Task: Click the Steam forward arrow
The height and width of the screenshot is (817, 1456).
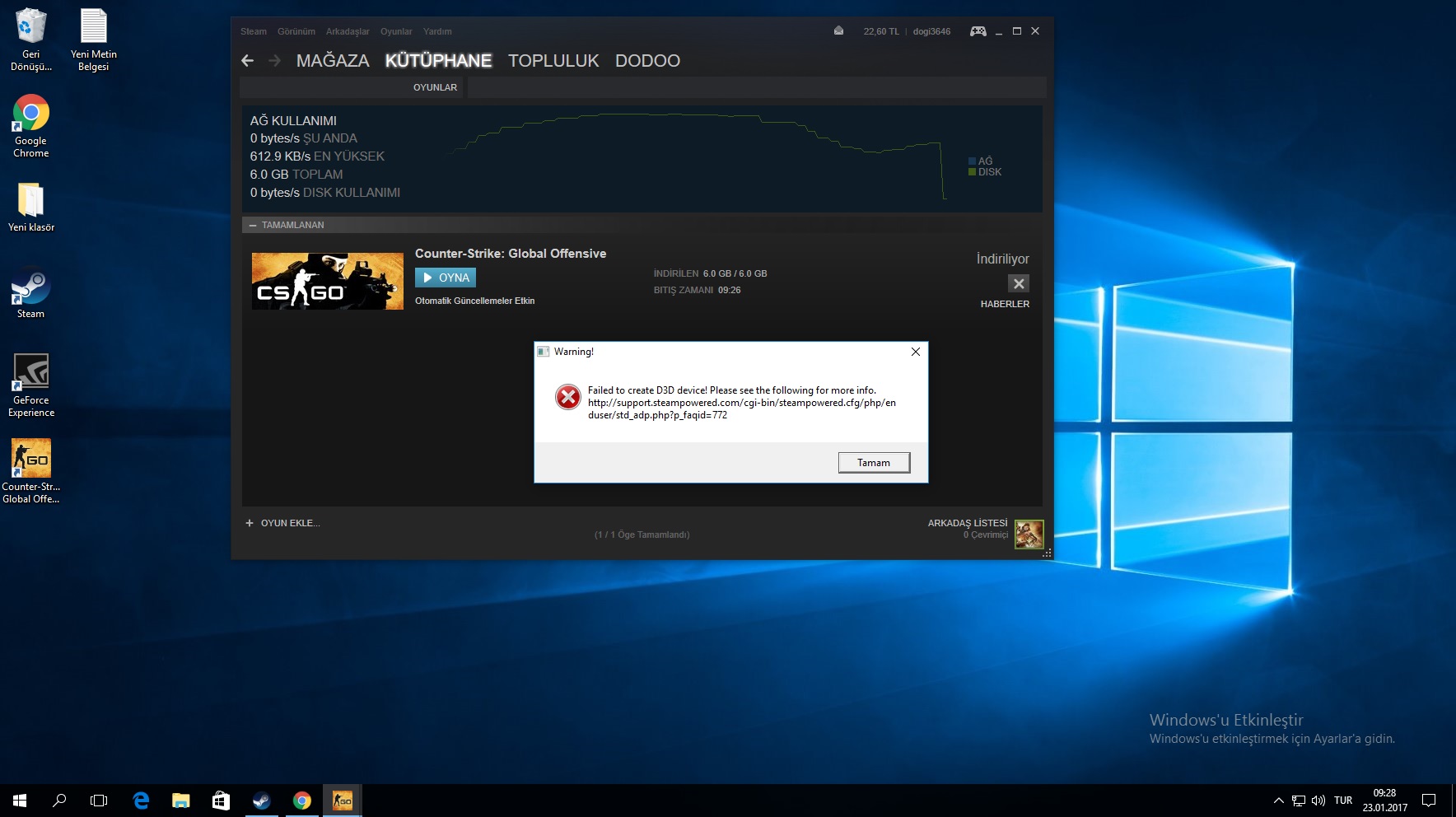Action: (275, 61)
